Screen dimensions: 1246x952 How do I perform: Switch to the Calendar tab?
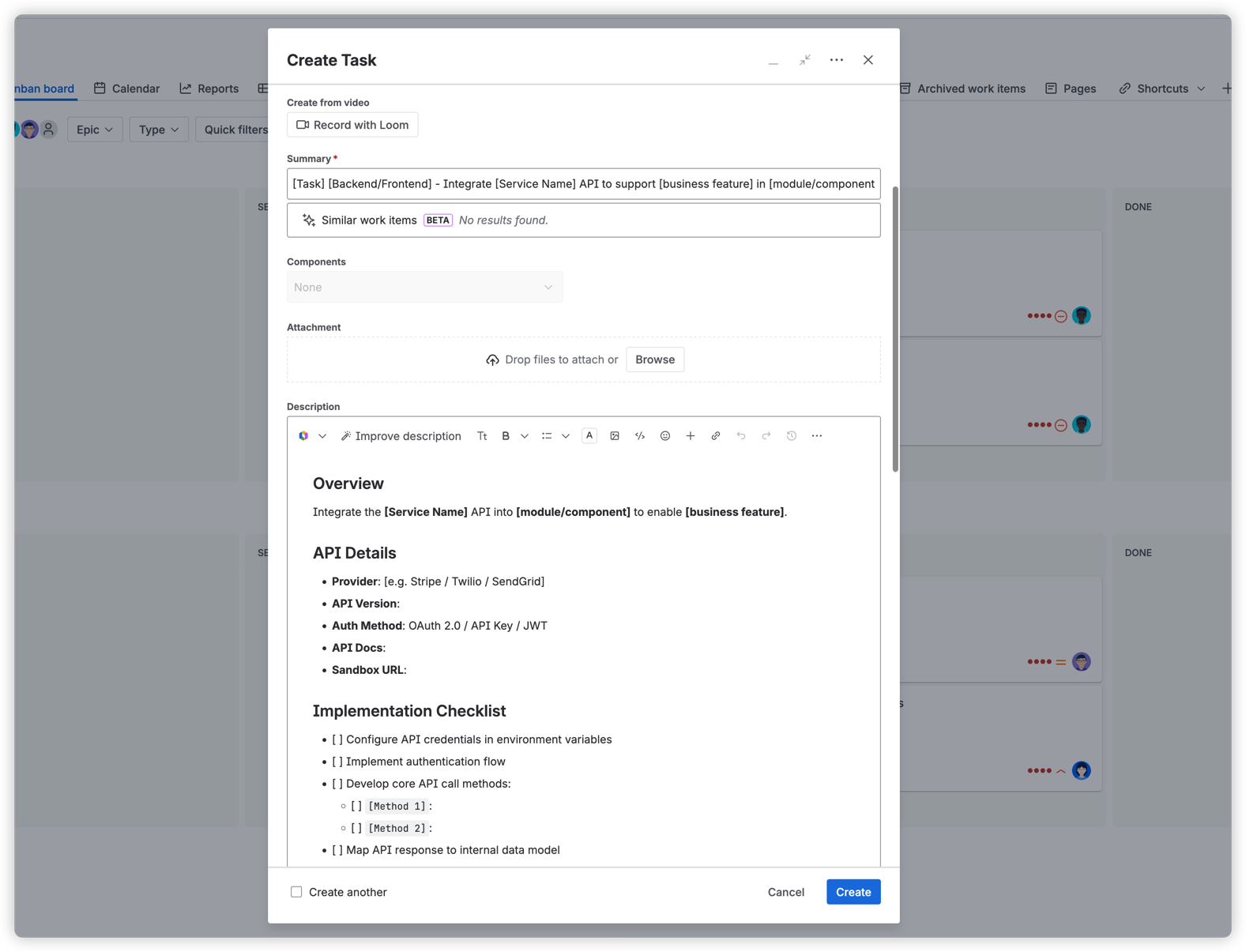(126, 88)
